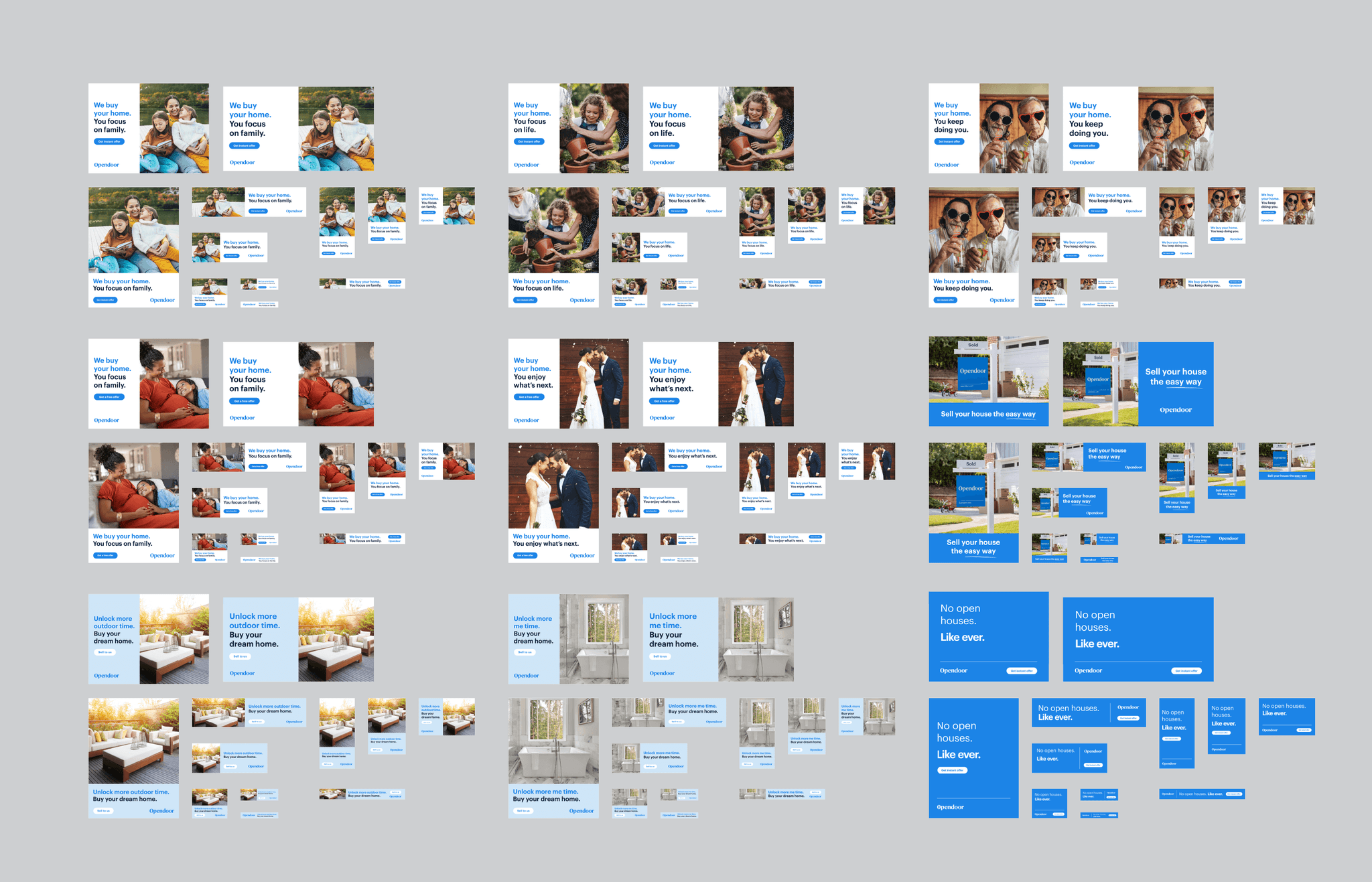Select the long thin wedding couple banner
Viewport: 1372px width, 882px height.
point(782,538)
